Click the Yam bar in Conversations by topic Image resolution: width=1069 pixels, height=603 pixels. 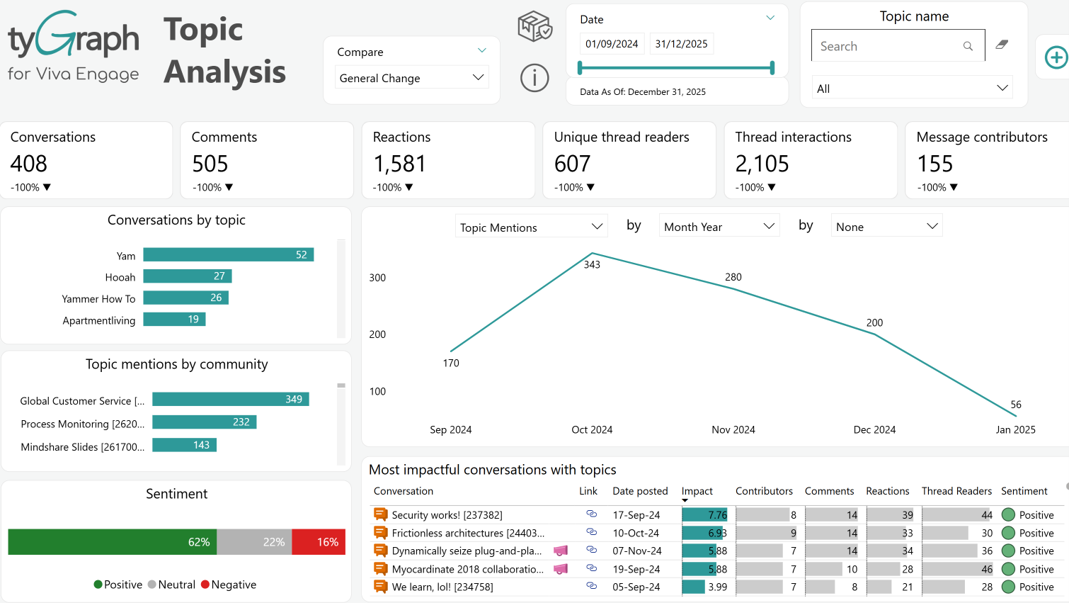[x=228, y=254]
